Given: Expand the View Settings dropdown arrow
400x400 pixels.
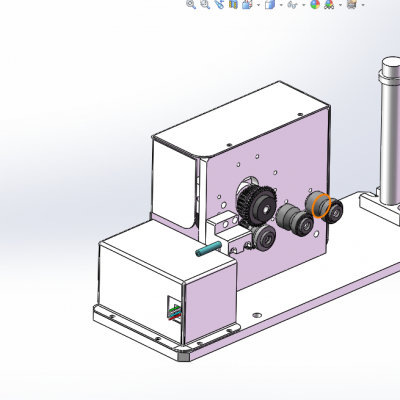Looking at the screenshot, I should pos(363,5).
